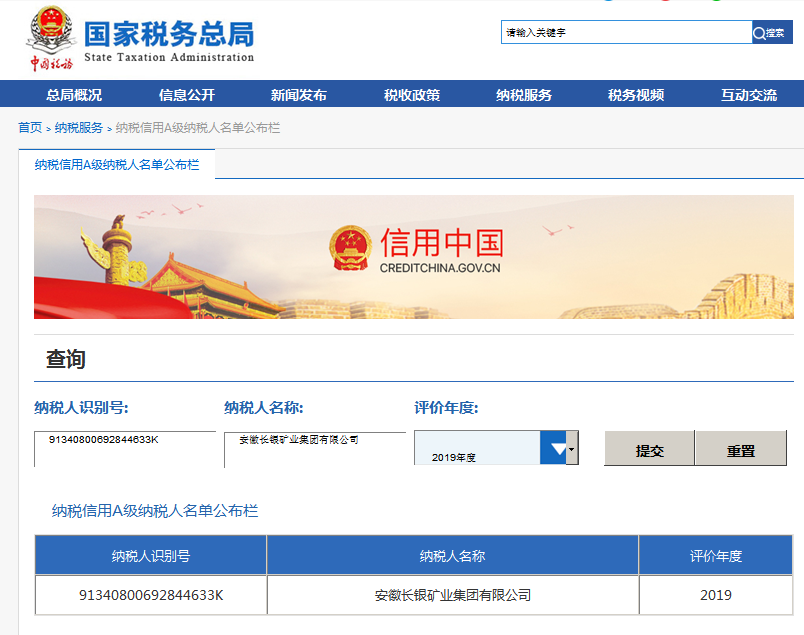Click CREDITCHINA.GOV.CN text in banner
804x635 pixels.
(440, 268)
